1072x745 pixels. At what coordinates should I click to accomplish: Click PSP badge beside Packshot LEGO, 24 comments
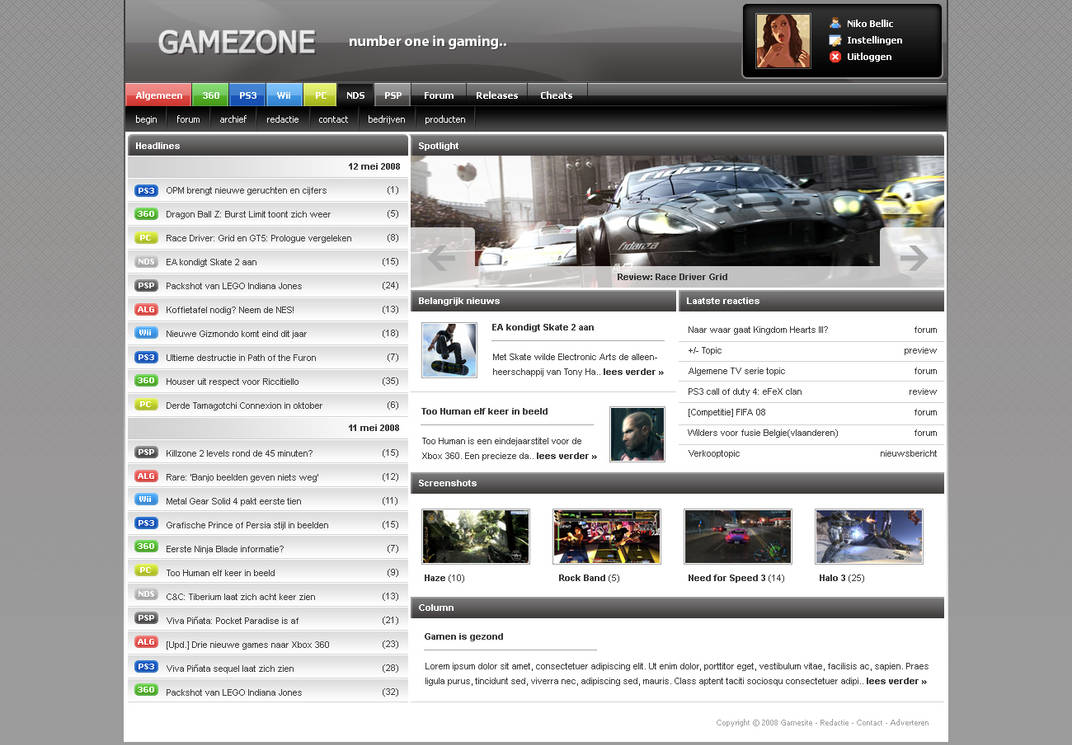(146, 286)
